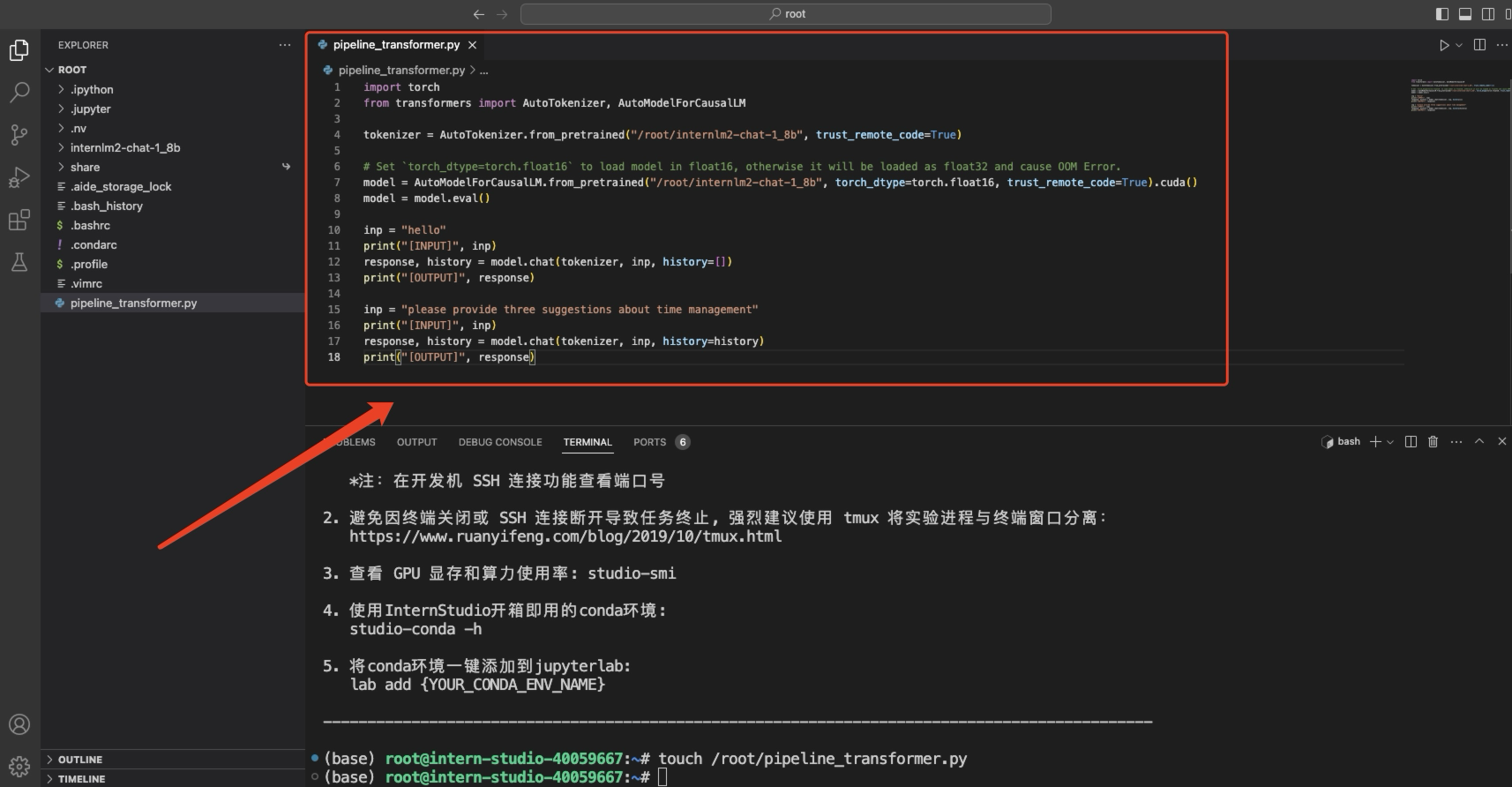Select the TERMINAL panel tab
The width and height of the screenshot is (1512, 787).
point(588,442)
